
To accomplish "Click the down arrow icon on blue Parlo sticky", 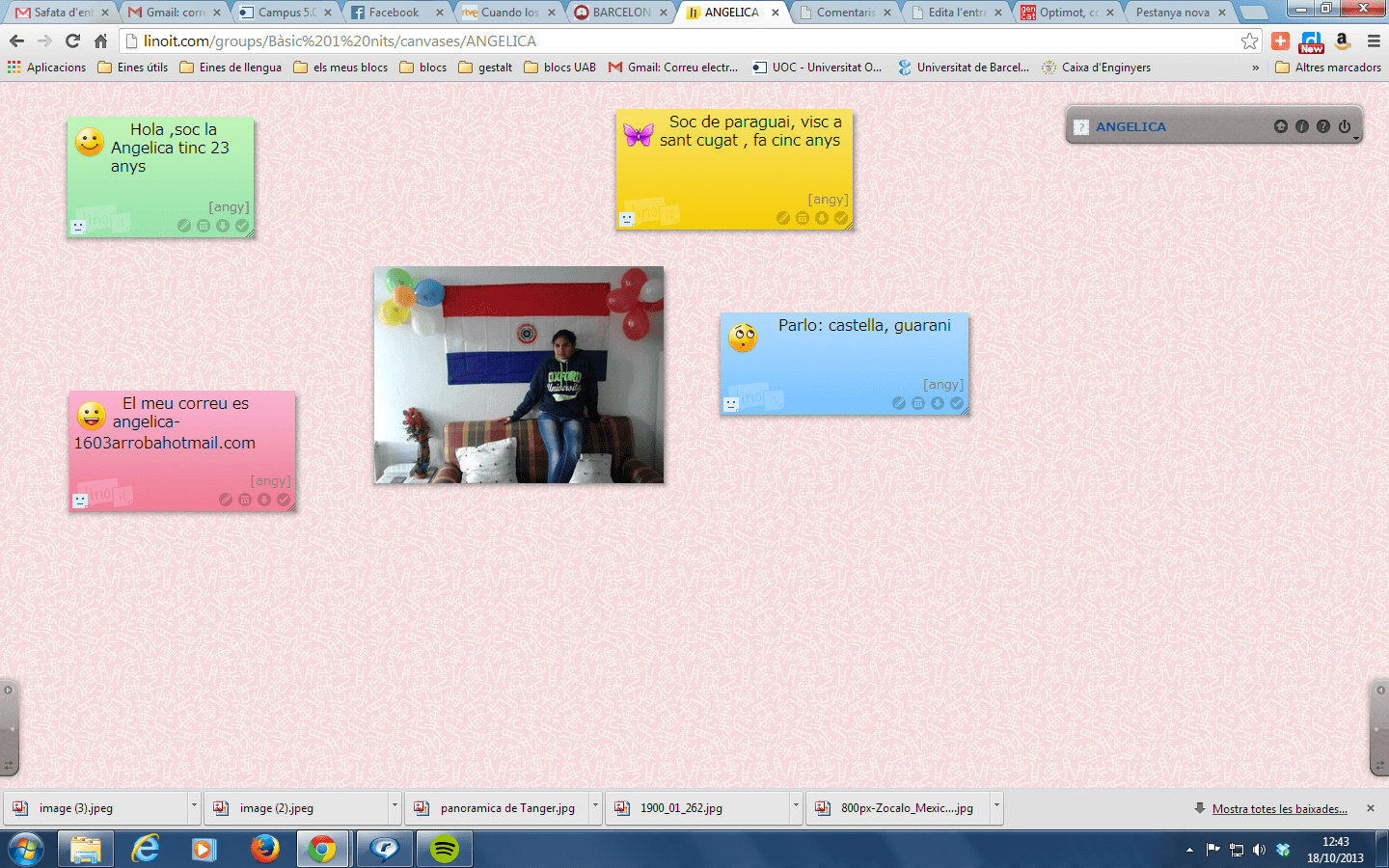I will coord(938,403).
